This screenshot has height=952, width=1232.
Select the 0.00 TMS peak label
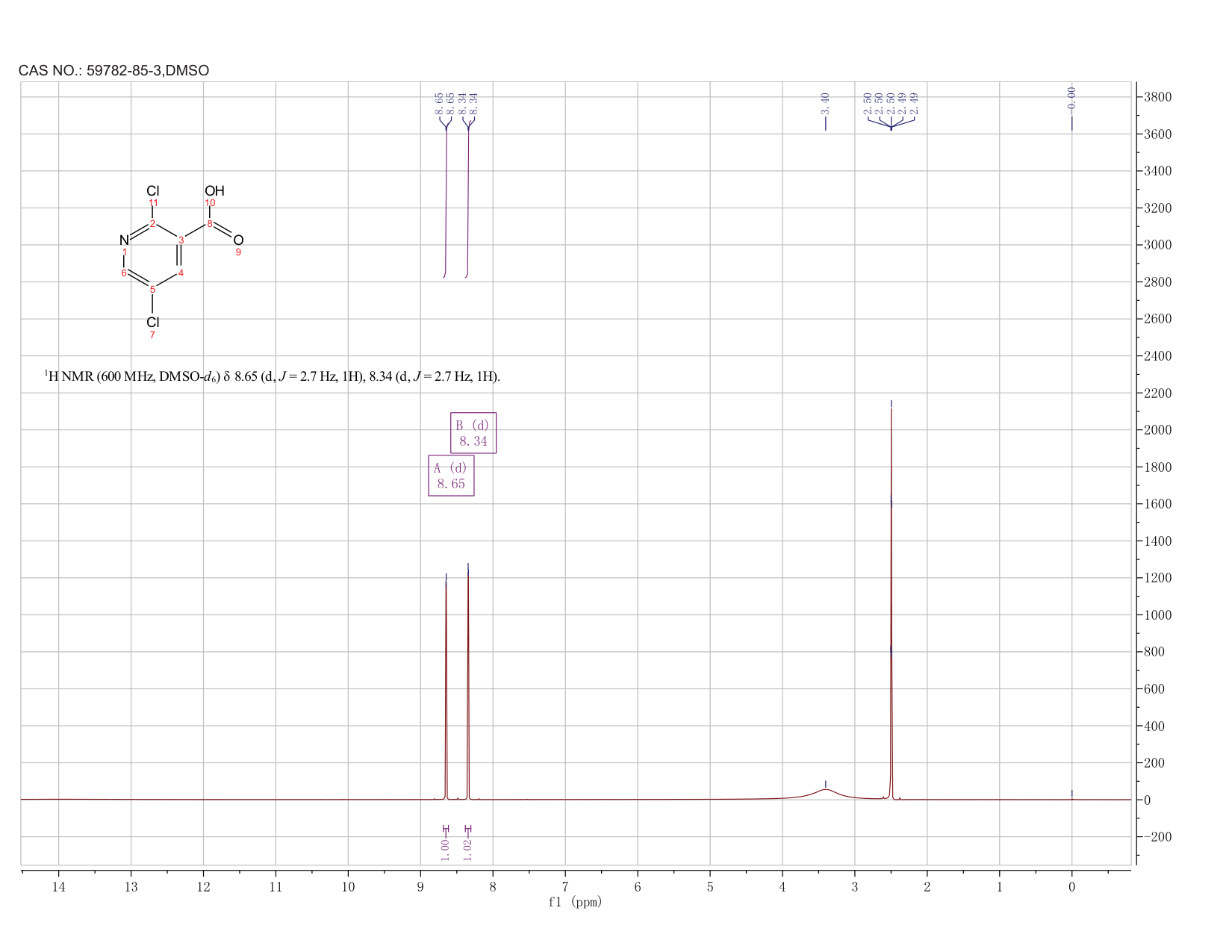[1071, 97]
